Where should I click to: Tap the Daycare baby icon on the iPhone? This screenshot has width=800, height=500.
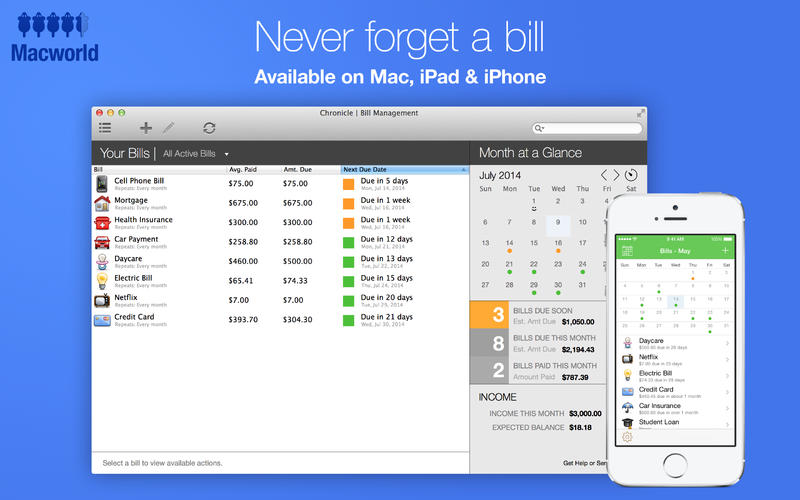click(x=628, y=343)
